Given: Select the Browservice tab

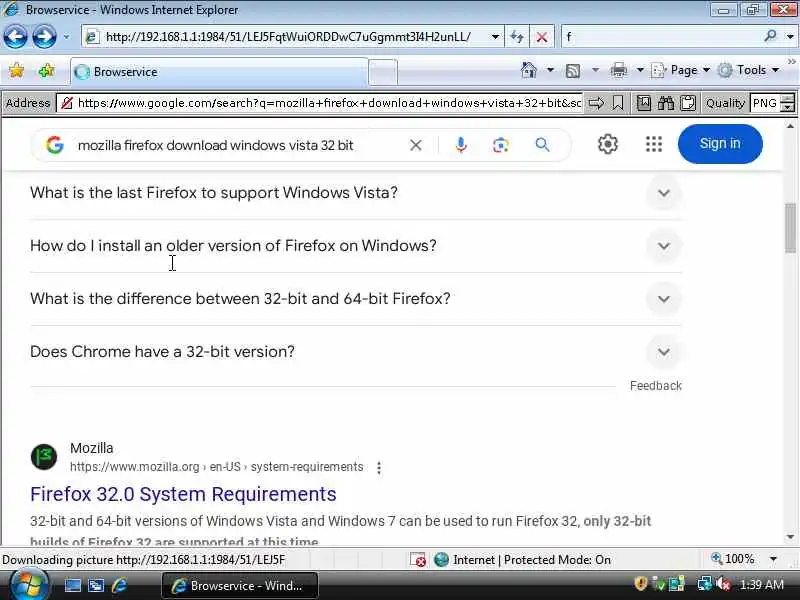Looking at the screenshot, I should point(219,72).
